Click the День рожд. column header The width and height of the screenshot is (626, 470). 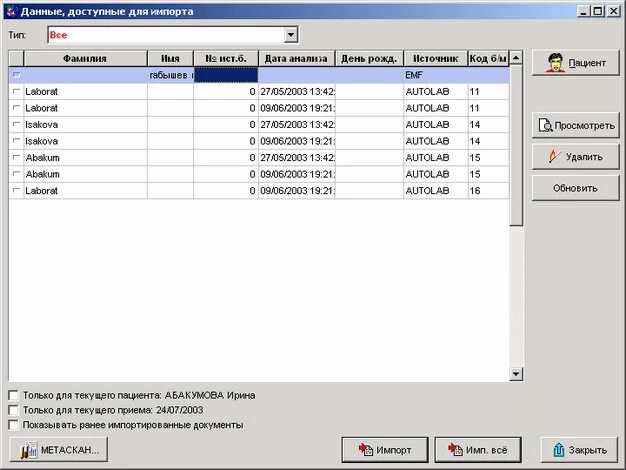pyautogui.click(x=369, y=59)
